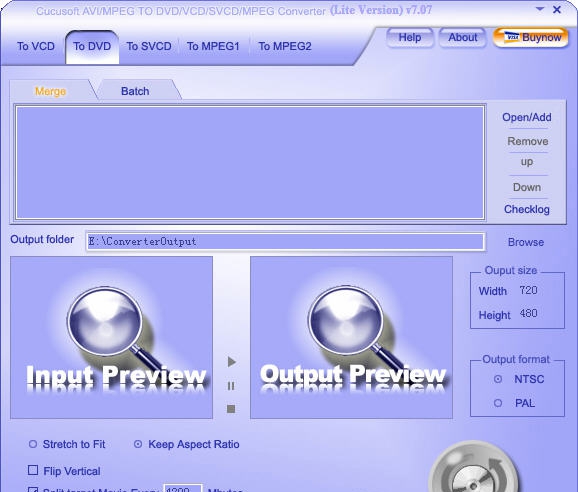Click Open/Add to add files

tap(527, 117)
